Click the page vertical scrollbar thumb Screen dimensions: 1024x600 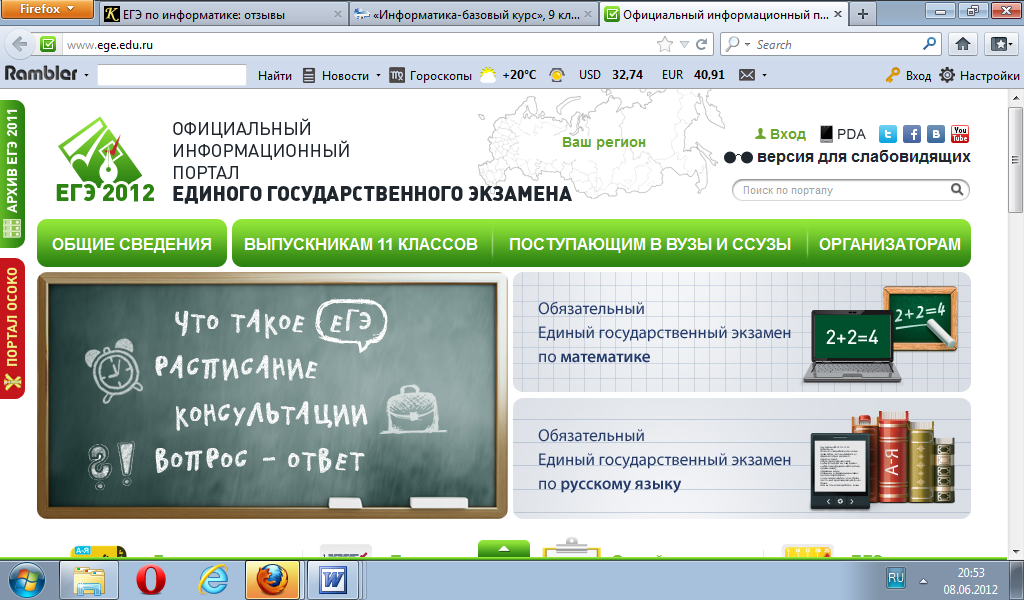pyautogui.click(x=1015, y=160)
